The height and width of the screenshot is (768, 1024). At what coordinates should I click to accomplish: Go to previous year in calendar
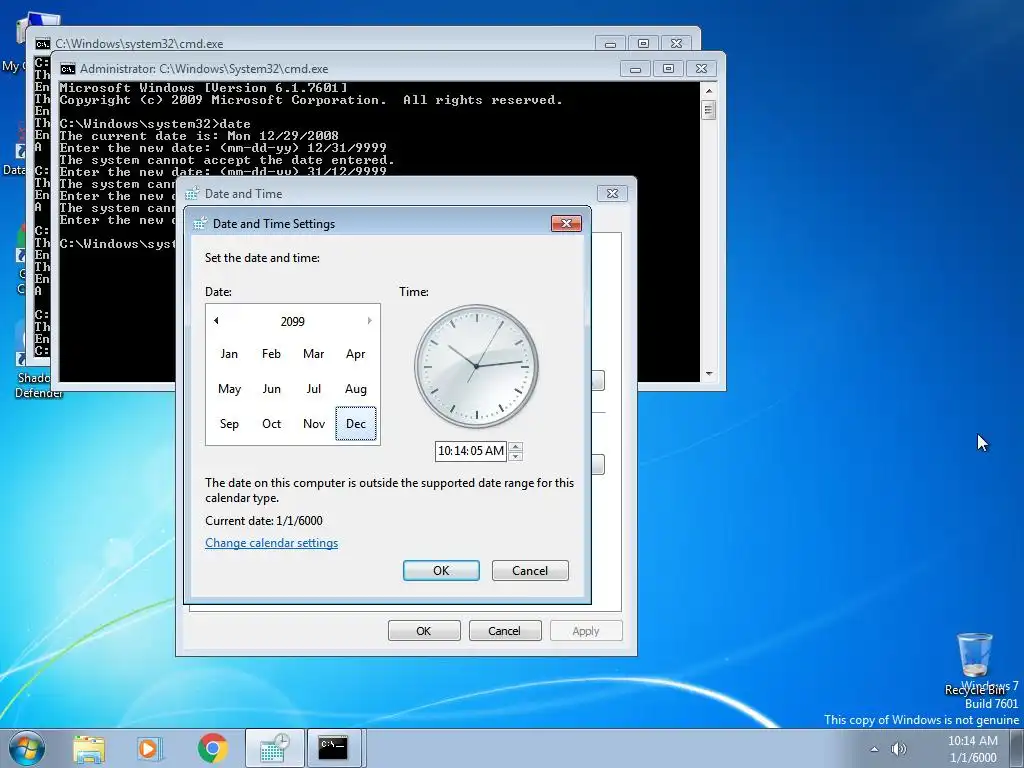tap(216, 321)
